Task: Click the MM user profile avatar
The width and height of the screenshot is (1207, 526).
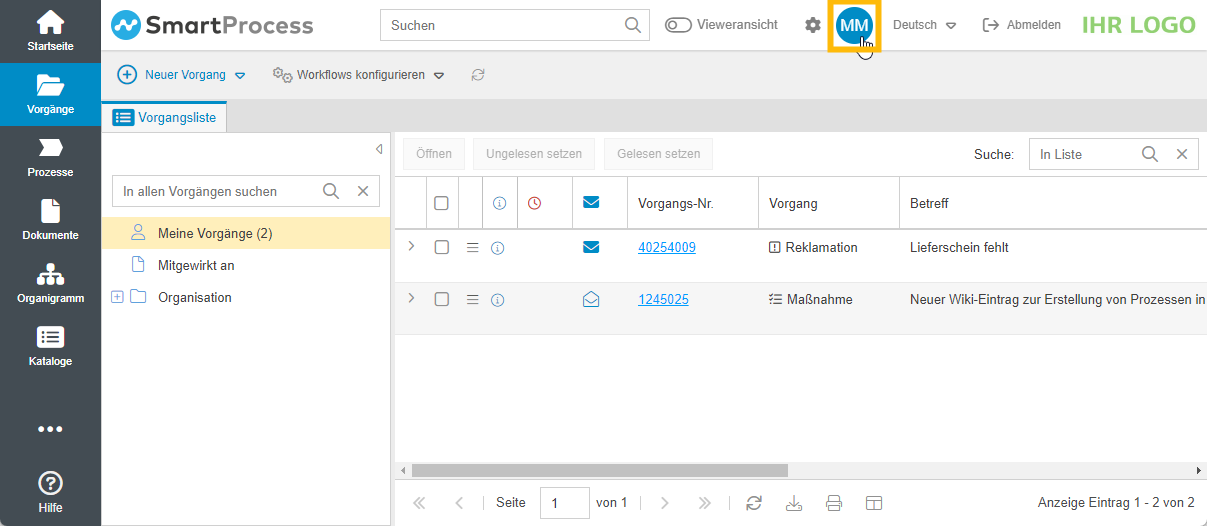Action: point(854,25)
